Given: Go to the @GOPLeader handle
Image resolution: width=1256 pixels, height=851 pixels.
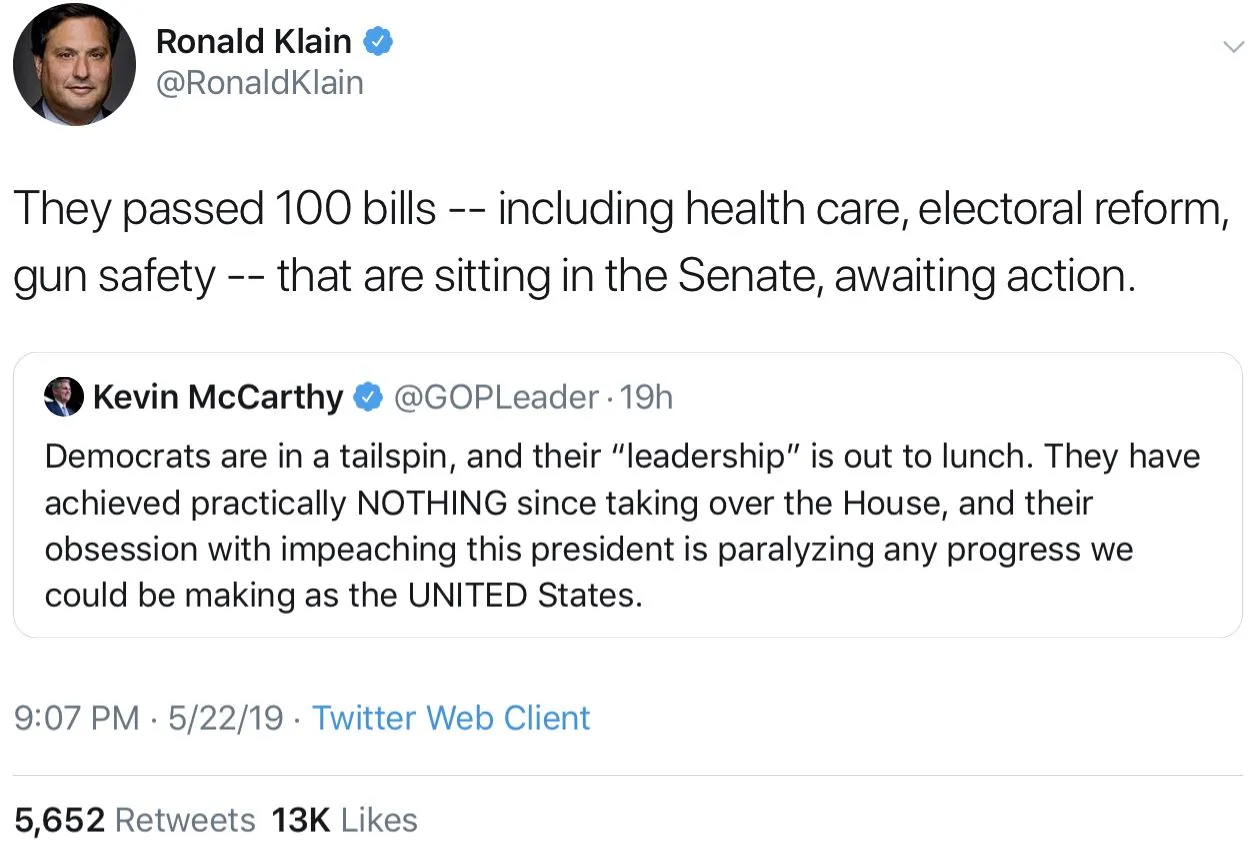Looking at the screenshot, I should [x=497, y=398].
